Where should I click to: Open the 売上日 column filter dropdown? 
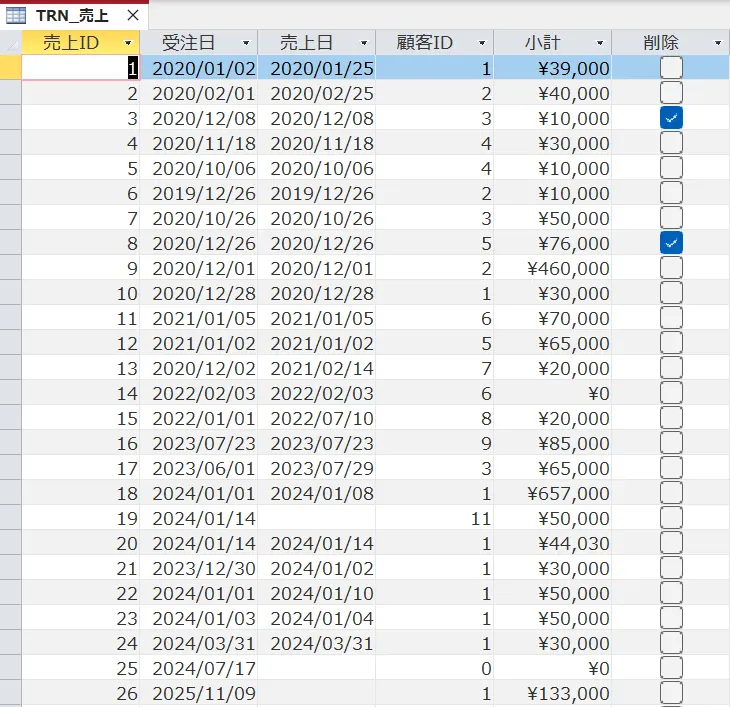[364, 43]
